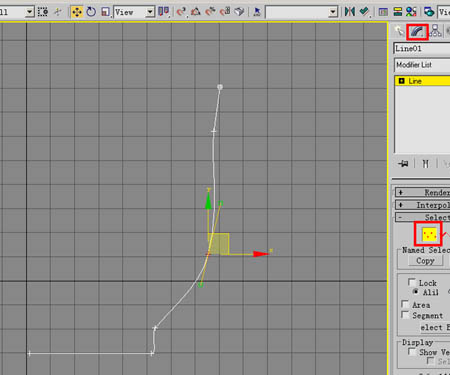Open the Modifier List dropdown
Image resolution: width=450 pixels, height=375 pixels.
422,65
